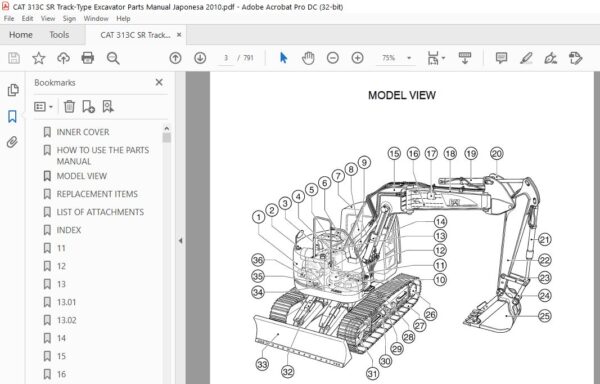This screenshot has width=600, height=384.
Task: Open the Attachments paperclip panel
Action: 12,142
